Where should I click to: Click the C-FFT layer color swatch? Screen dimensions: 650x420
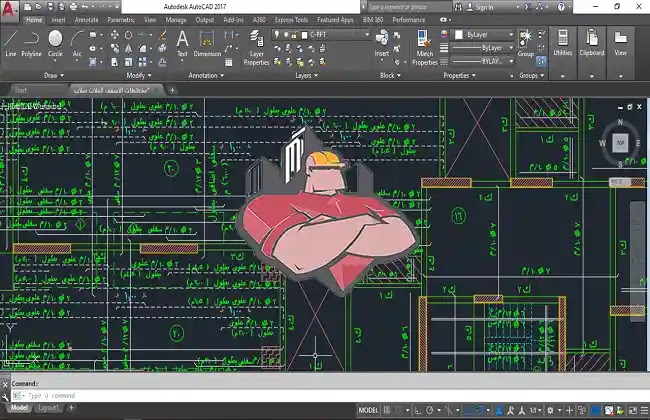(305, 35)
